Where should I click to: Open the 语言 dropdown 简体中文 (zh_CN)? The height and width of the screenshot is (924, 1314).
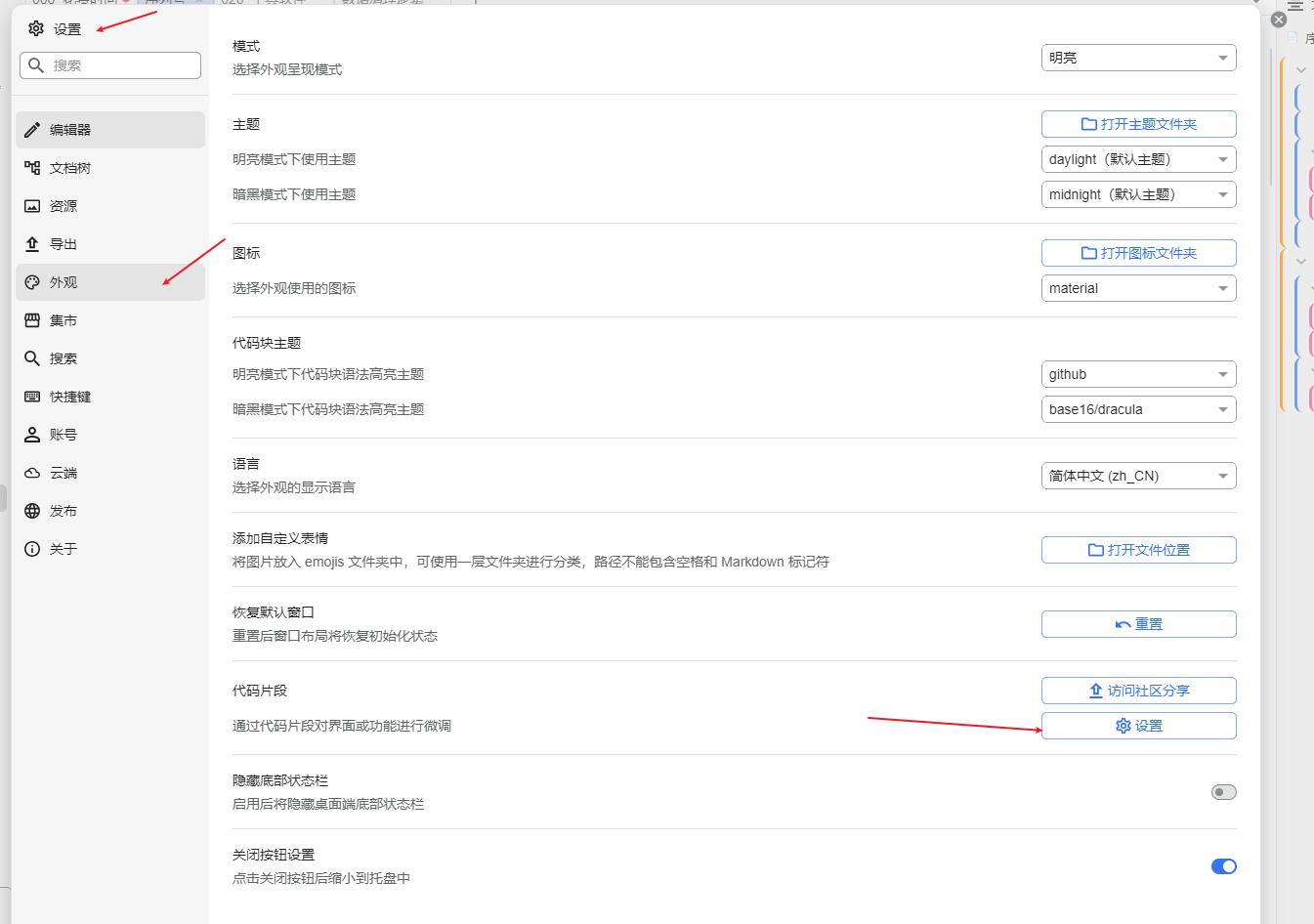[x=1138, y=476]
